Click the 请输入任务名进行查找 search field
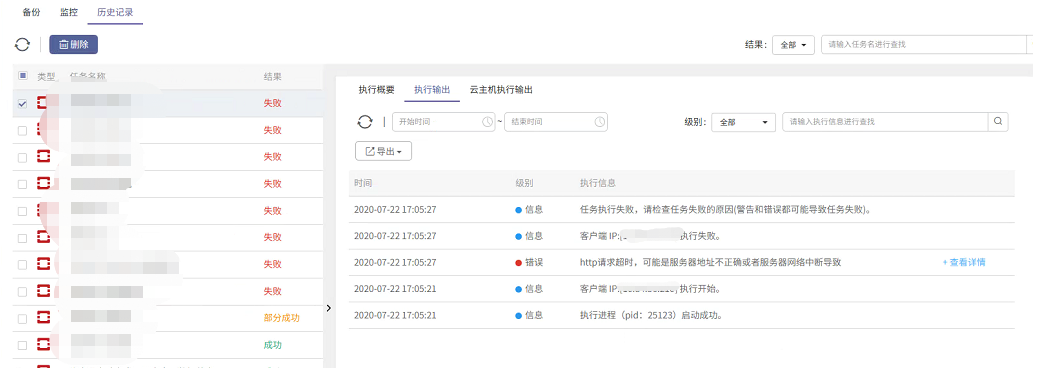The image size is (1050, 369). [924, 45]
